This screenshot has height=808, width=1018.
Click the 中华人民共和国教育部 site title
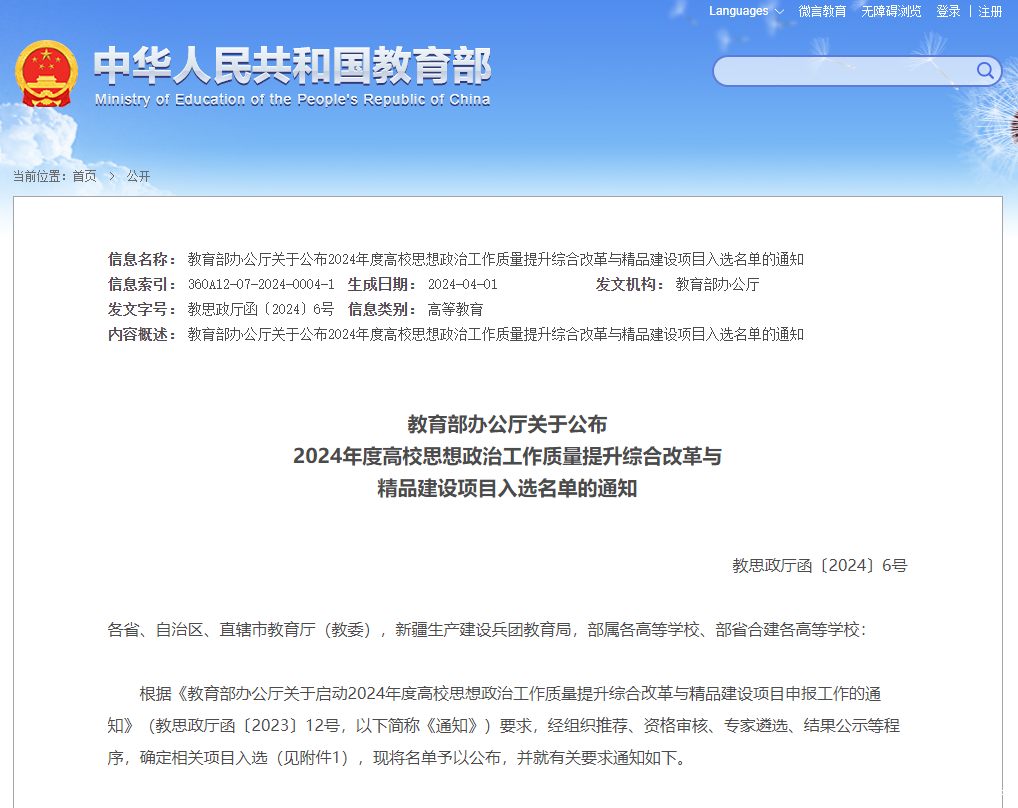coord(292,66)
